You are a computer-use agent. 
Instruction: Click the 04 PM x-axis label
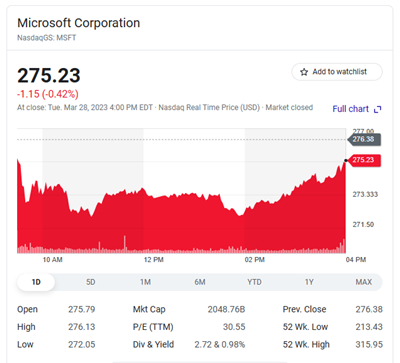pos(356,260)
